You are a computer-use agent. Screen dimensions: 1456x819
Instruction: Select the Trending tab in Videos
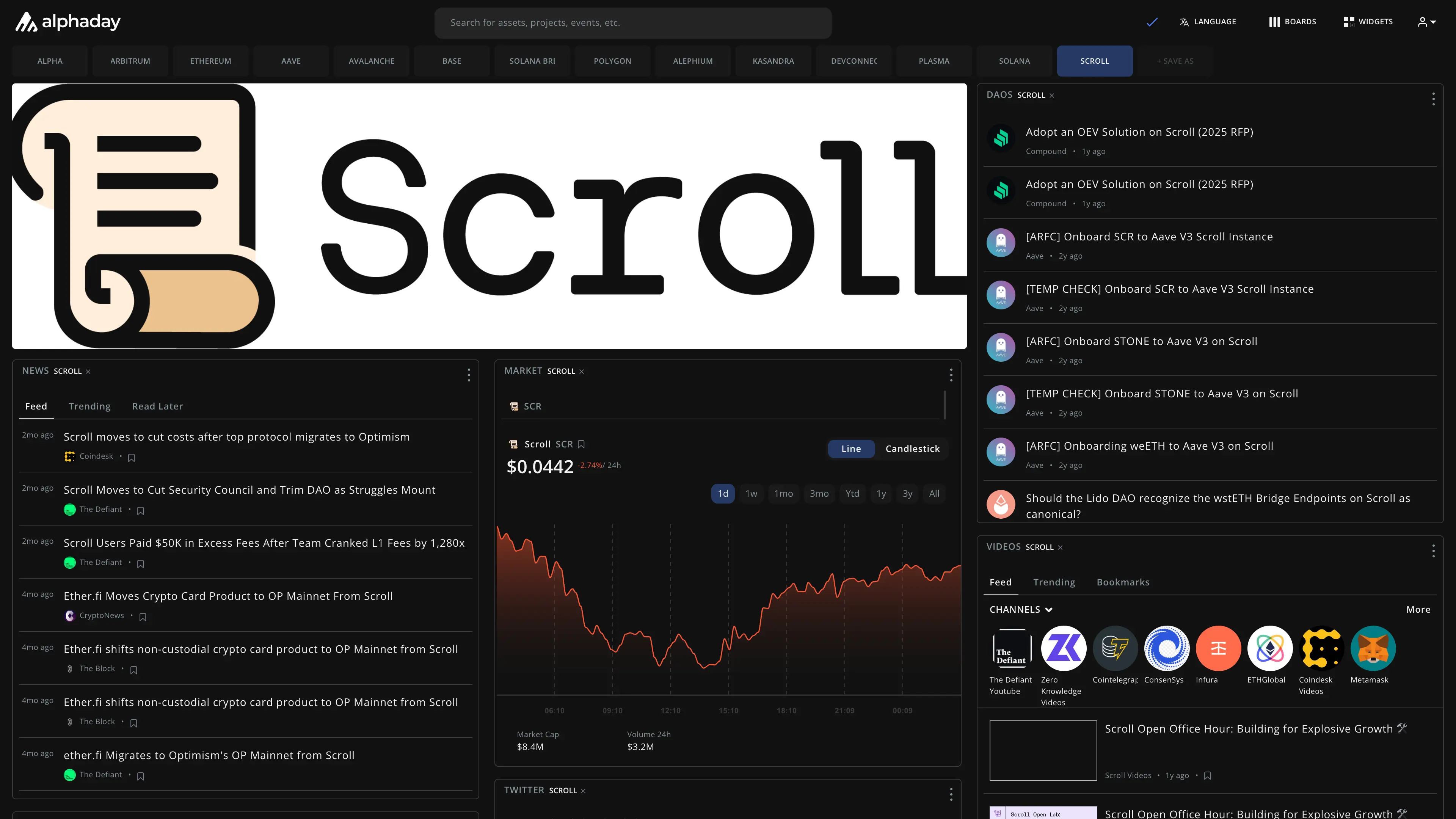[x=1054, y=582]
